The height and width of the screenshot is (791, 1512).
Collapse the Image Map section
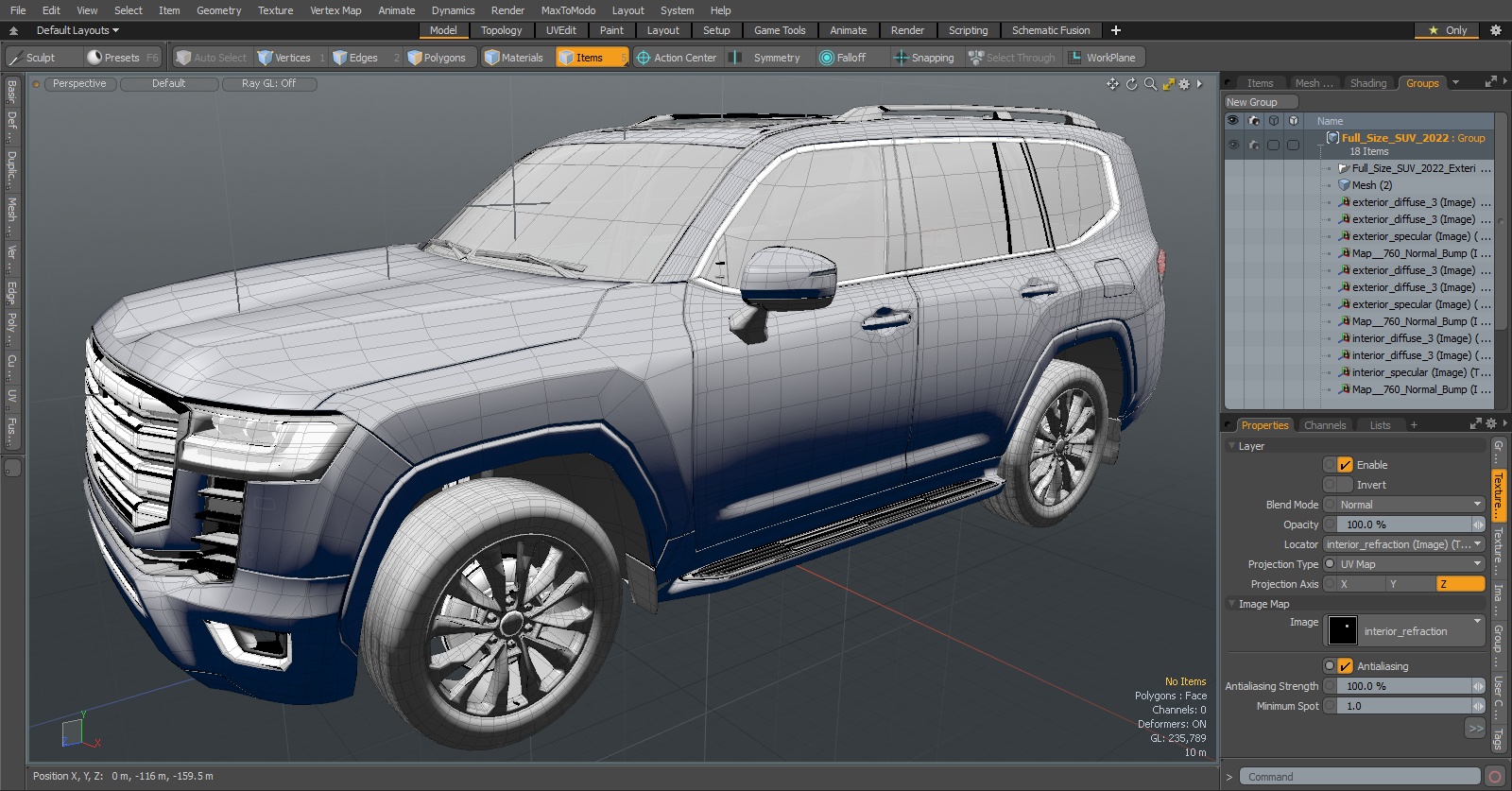tap(1231, 604)
